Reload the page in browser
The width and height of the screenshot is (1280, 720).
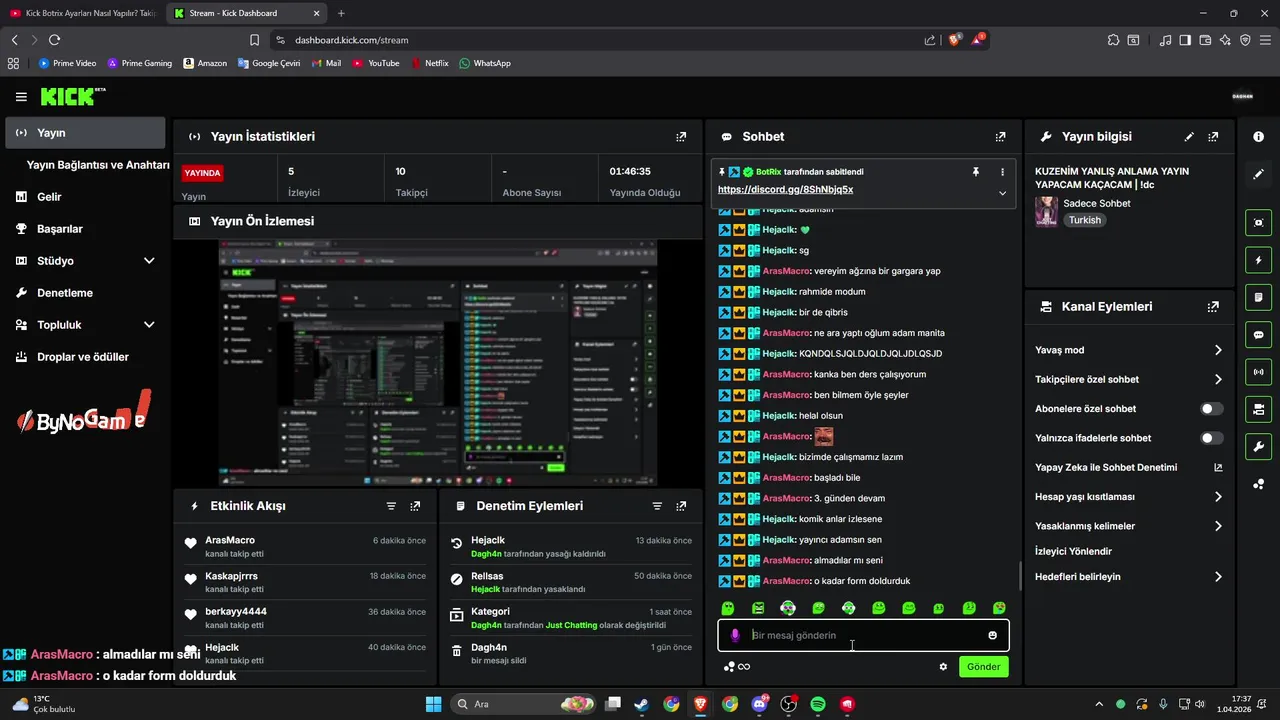coord(54,40)
